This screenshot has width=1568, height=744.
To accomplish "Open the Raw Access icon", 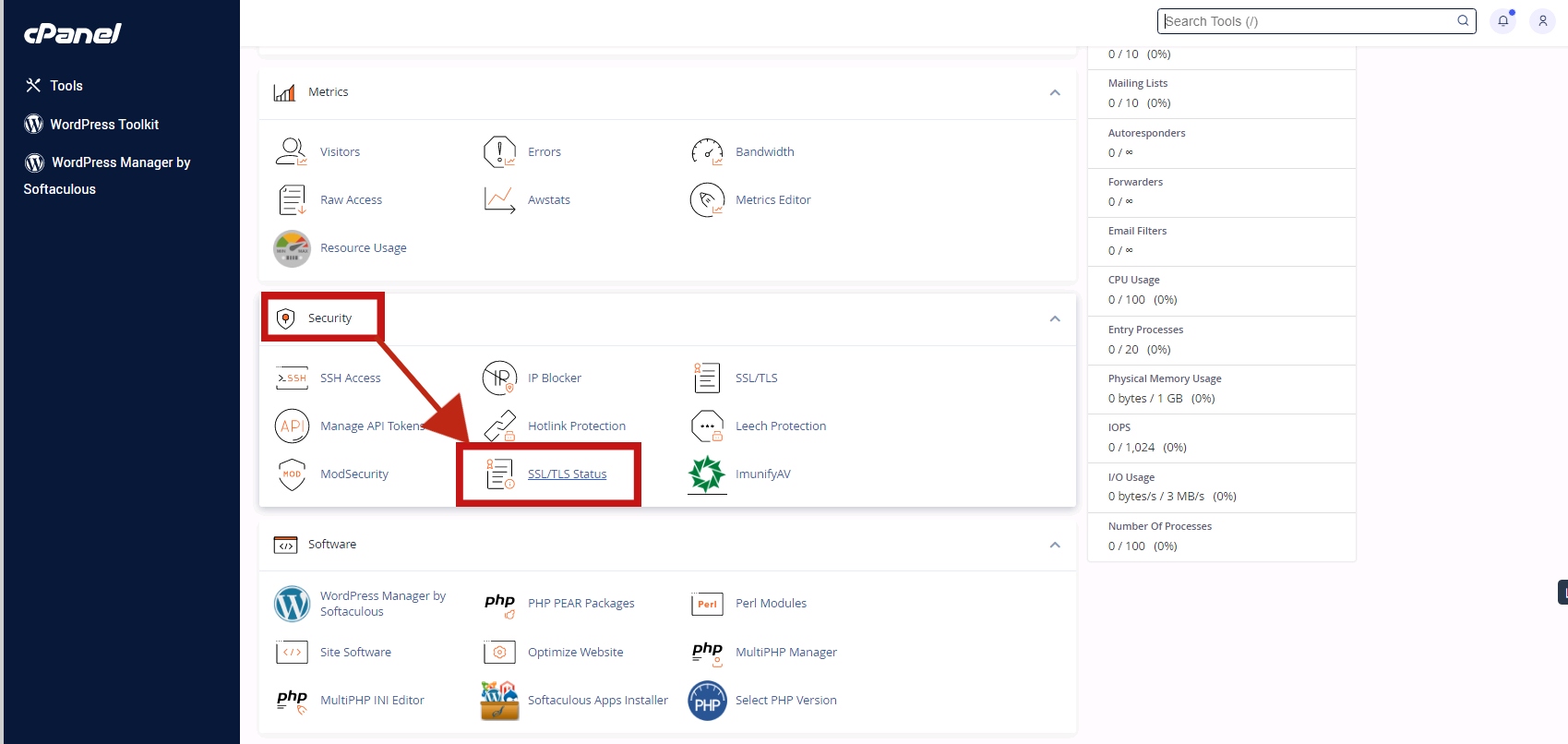I will (x=292, y=199).
